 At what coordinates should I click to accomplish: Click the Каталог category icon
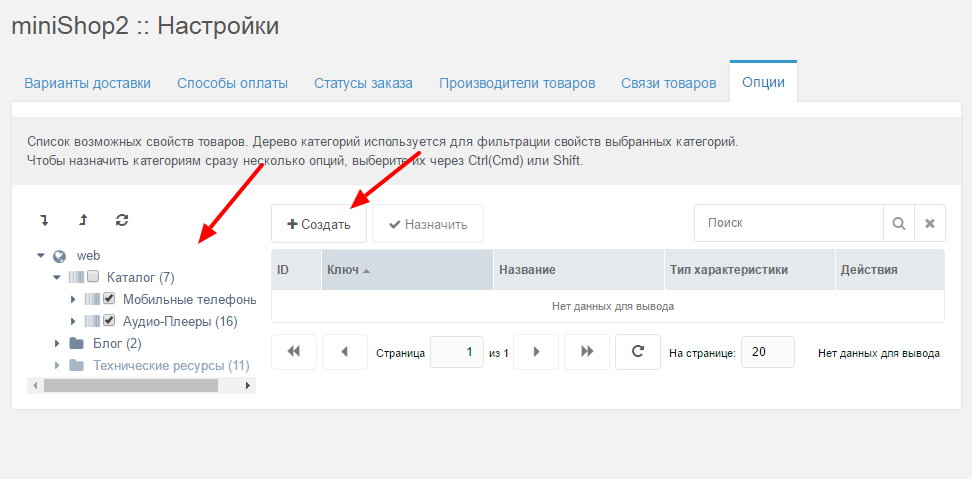[x=76, y=276]
